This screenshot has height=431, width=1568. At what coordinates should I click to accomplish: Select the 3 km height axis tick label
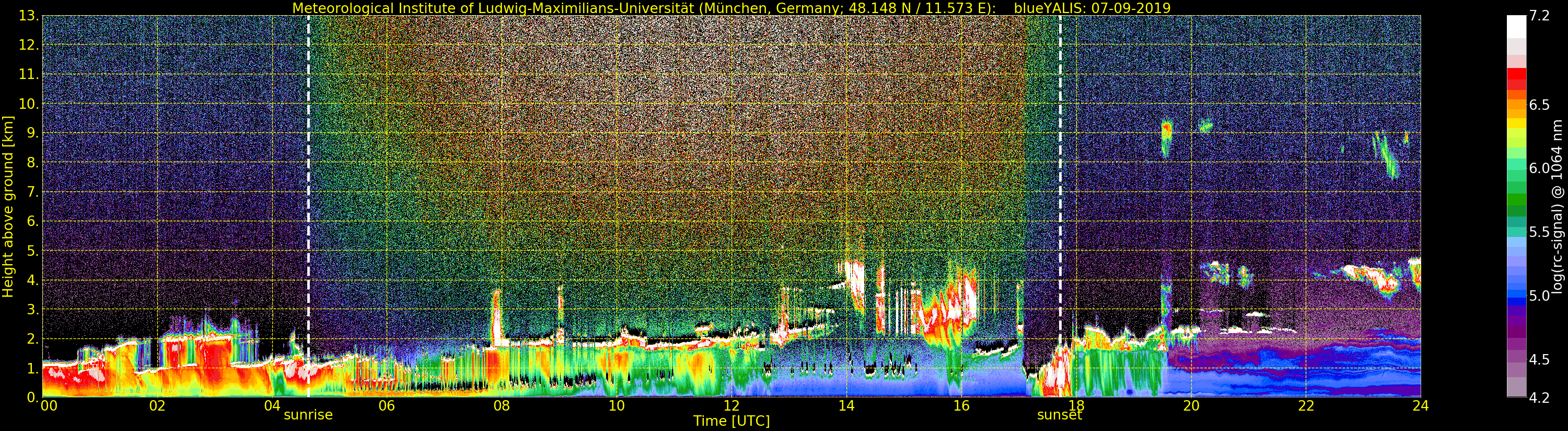(x=32, y=309)
